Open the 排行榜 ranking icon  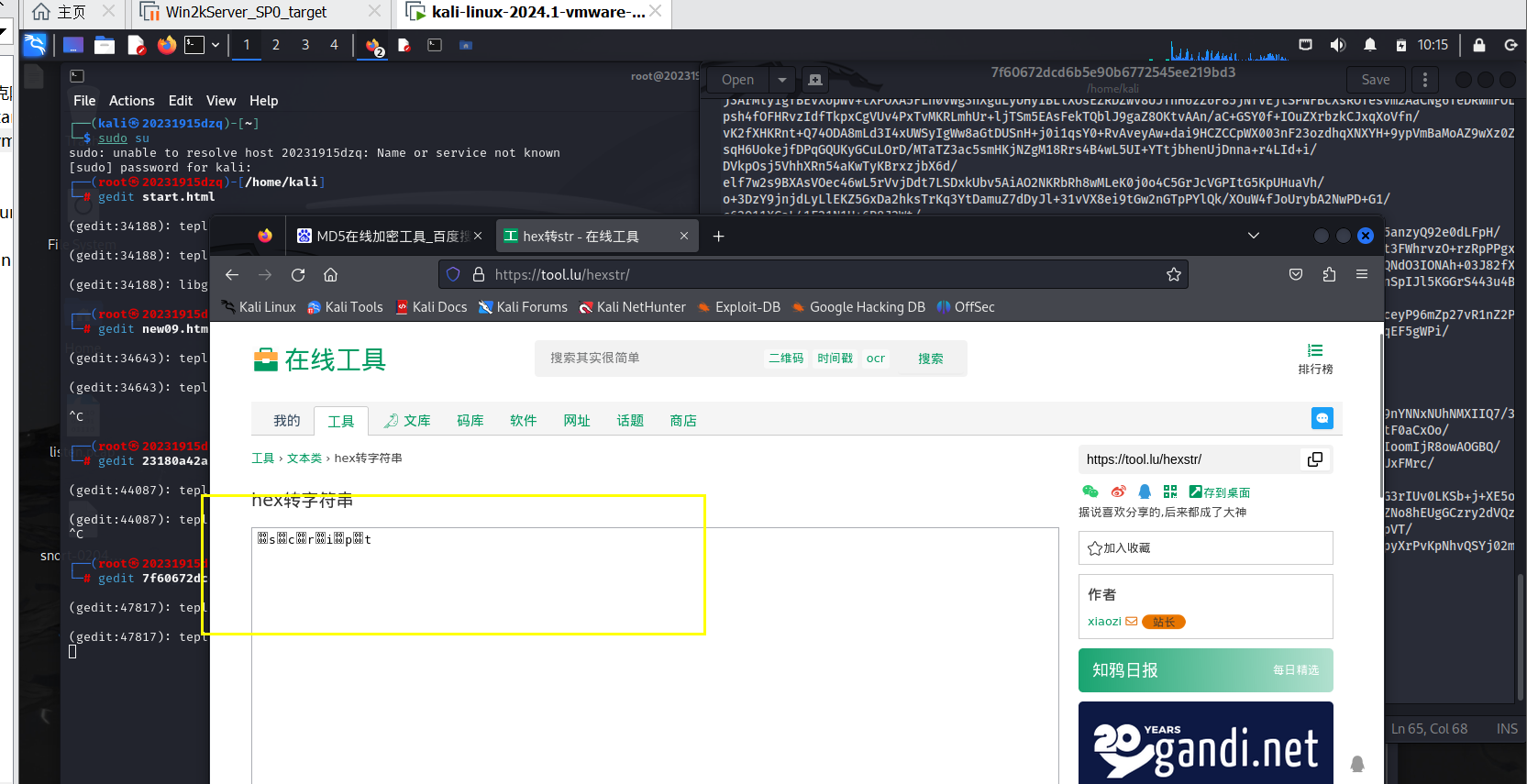[x=1315, y=359]
